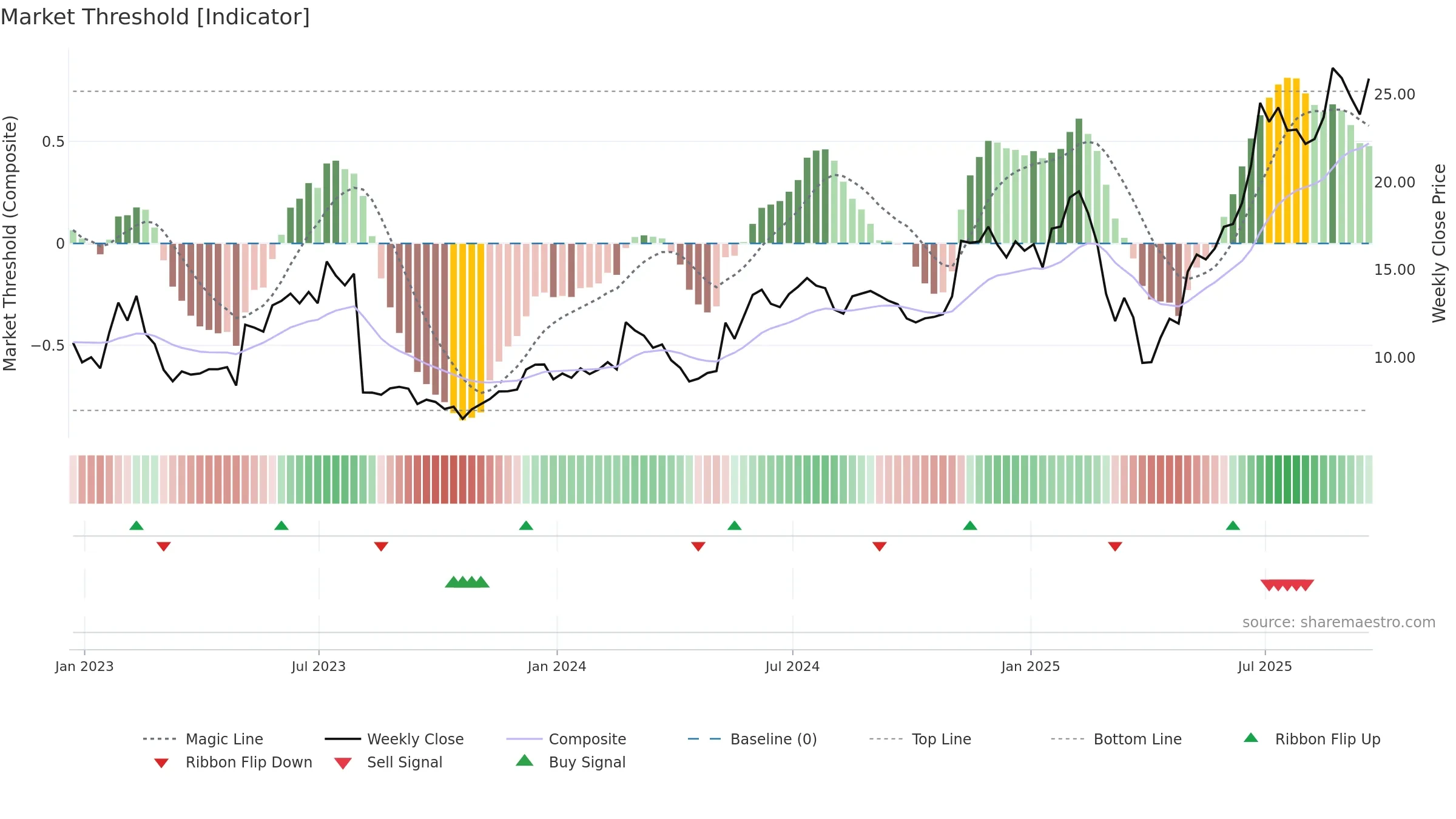Click the first red flip-down triangle in early 2023
This screenshot has height=819, width=1456.
click(x=164, y=547)
